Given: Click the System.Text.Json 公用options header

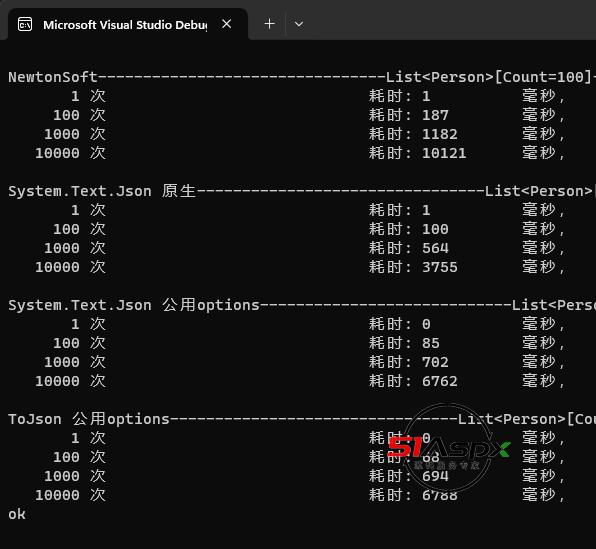Looking at the screenshot, I should 302,305.
